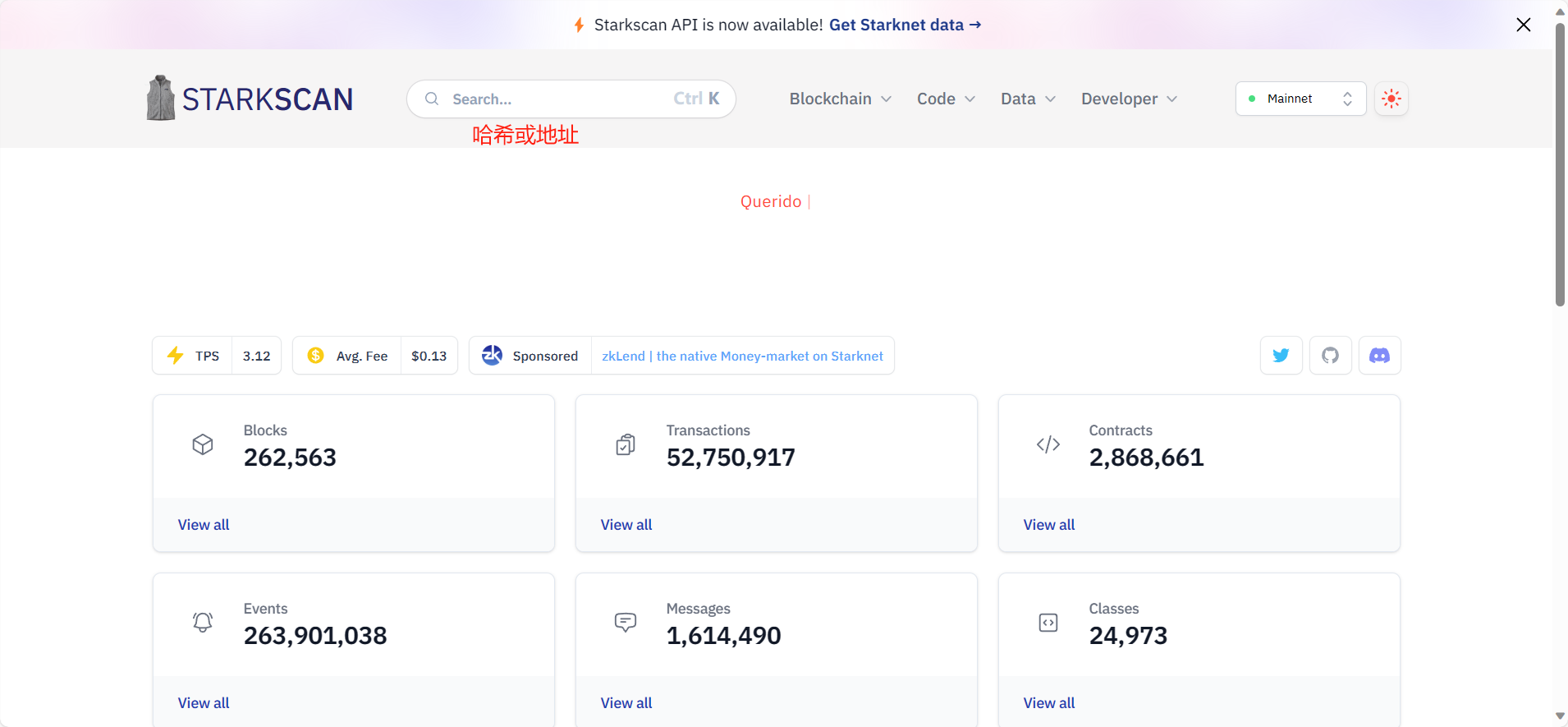The image size is (1568, 727).
Task: Open the Developer navigation menu
Action: tap(1129, 99)
